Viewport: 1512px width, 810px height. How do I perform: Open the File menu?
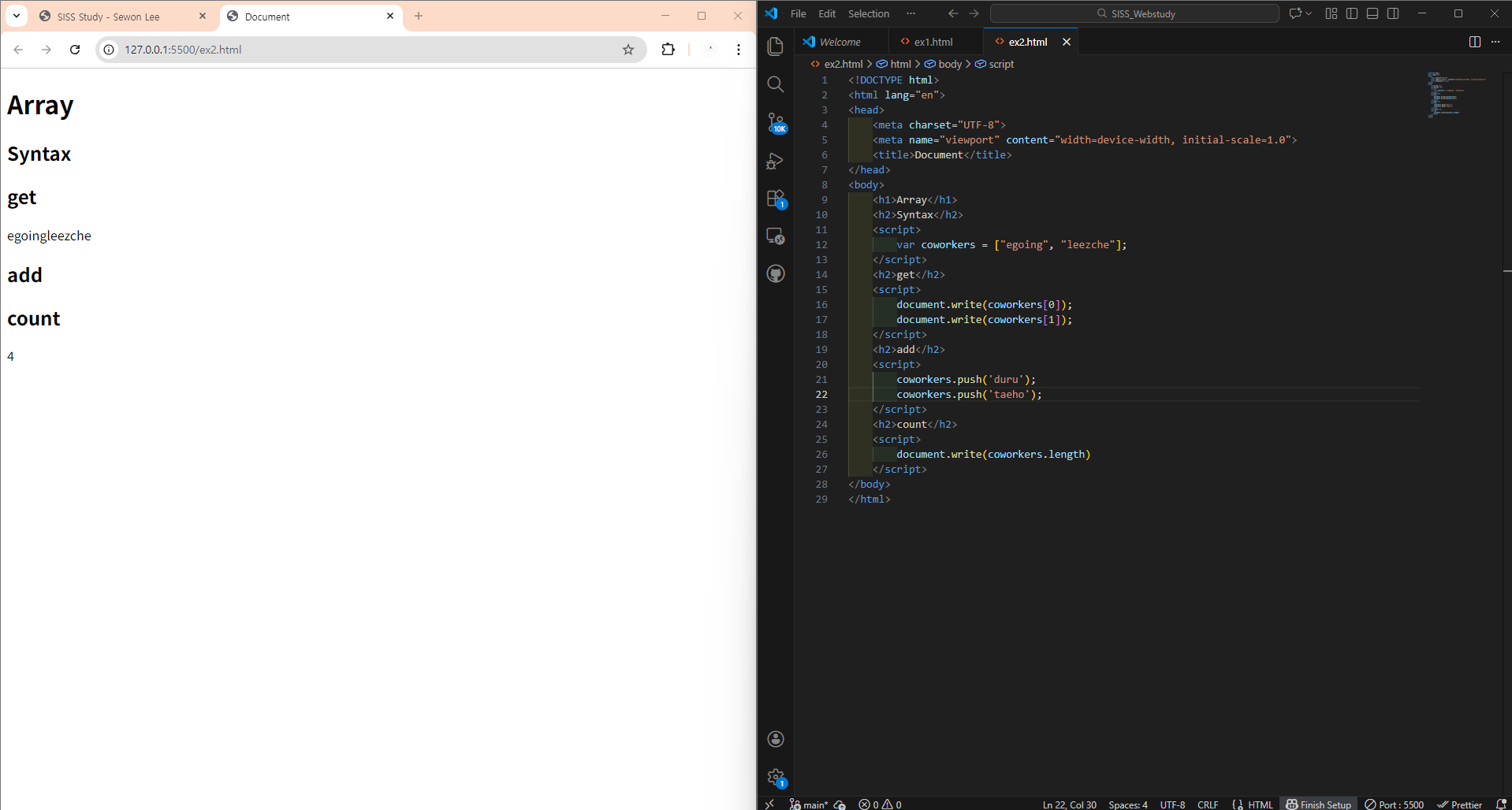click(798, 13)
